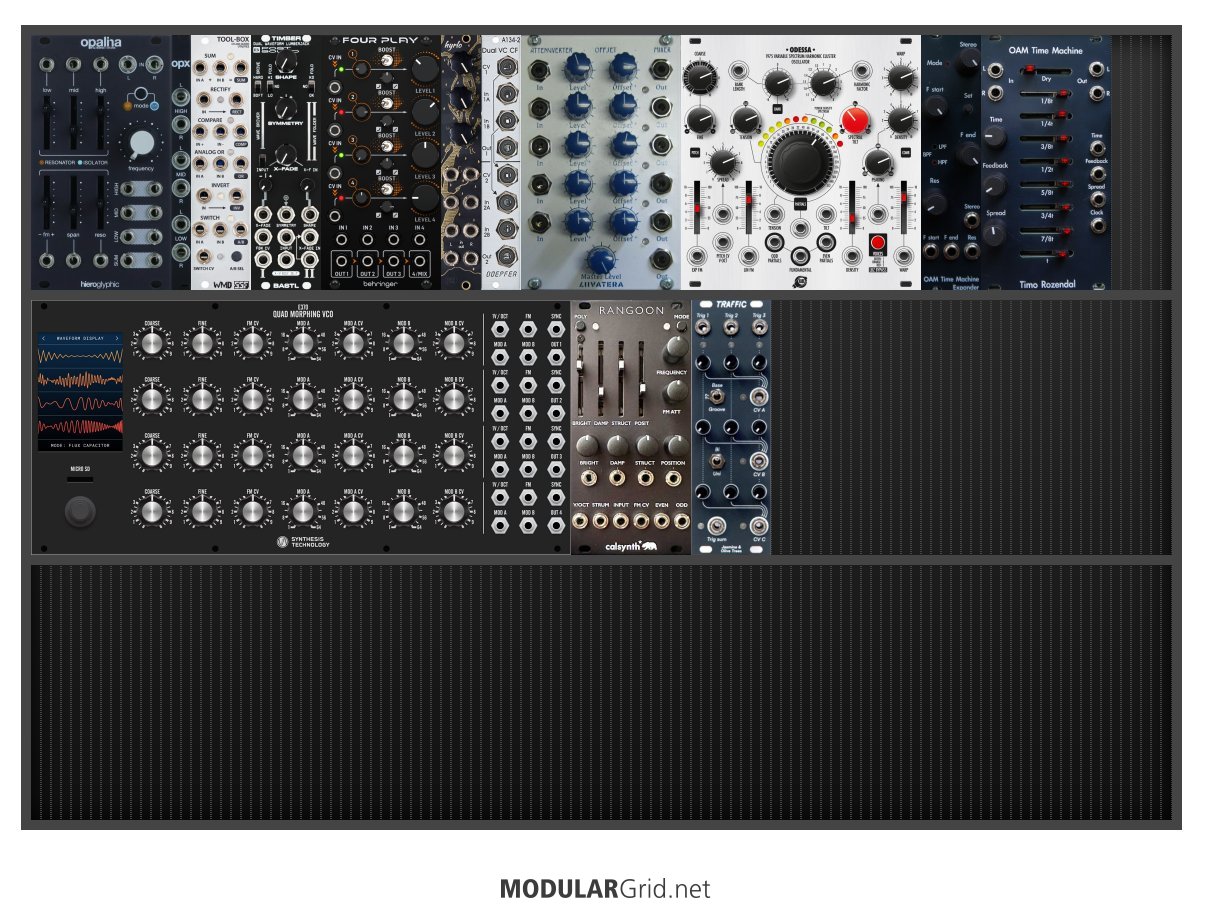Toggle the Traffic Base/Groove switch
The height and width of the screenshot is (910, 1212).
(716, 397)
